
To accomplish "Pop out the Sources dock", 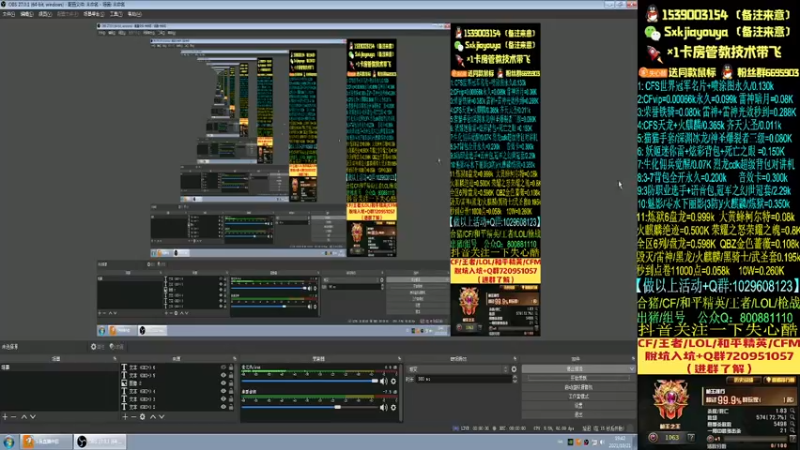I will 235,359.
